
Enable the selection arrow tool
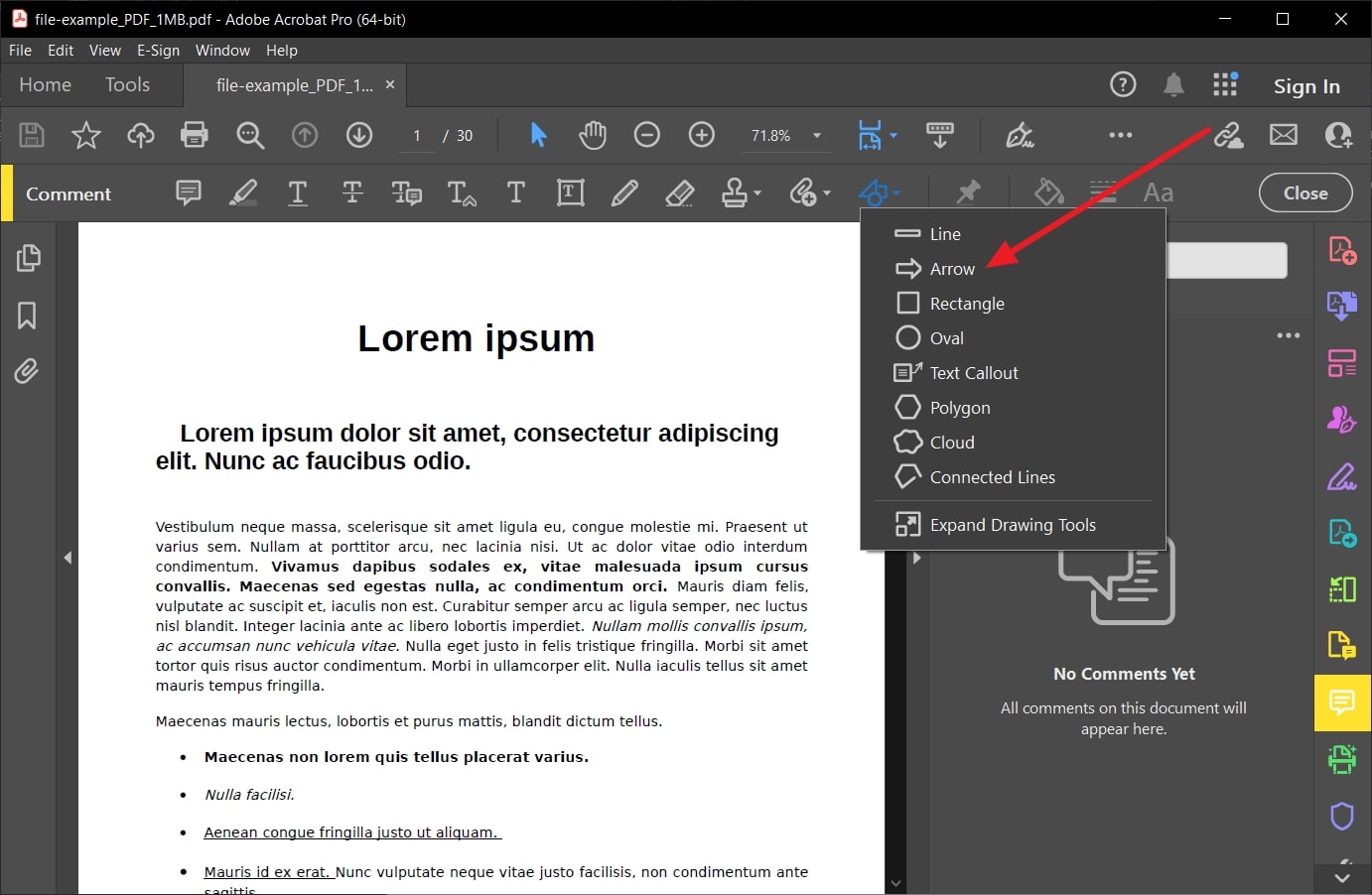pyautogui.click(x=537, y=134)
